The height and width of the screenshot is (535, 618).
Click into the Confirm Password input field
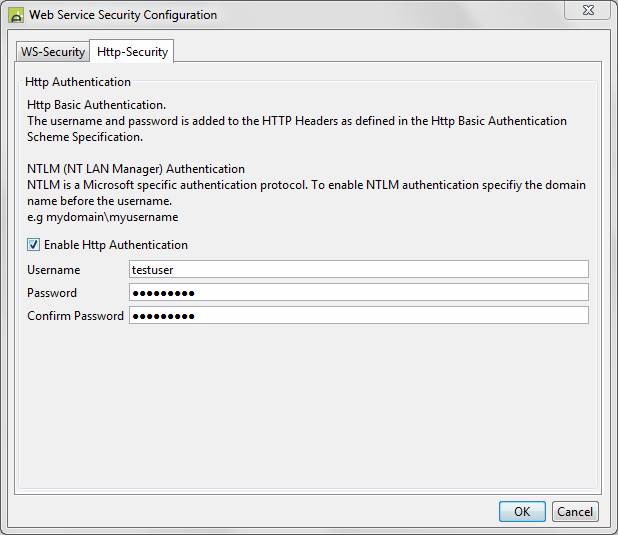(358, 315)
